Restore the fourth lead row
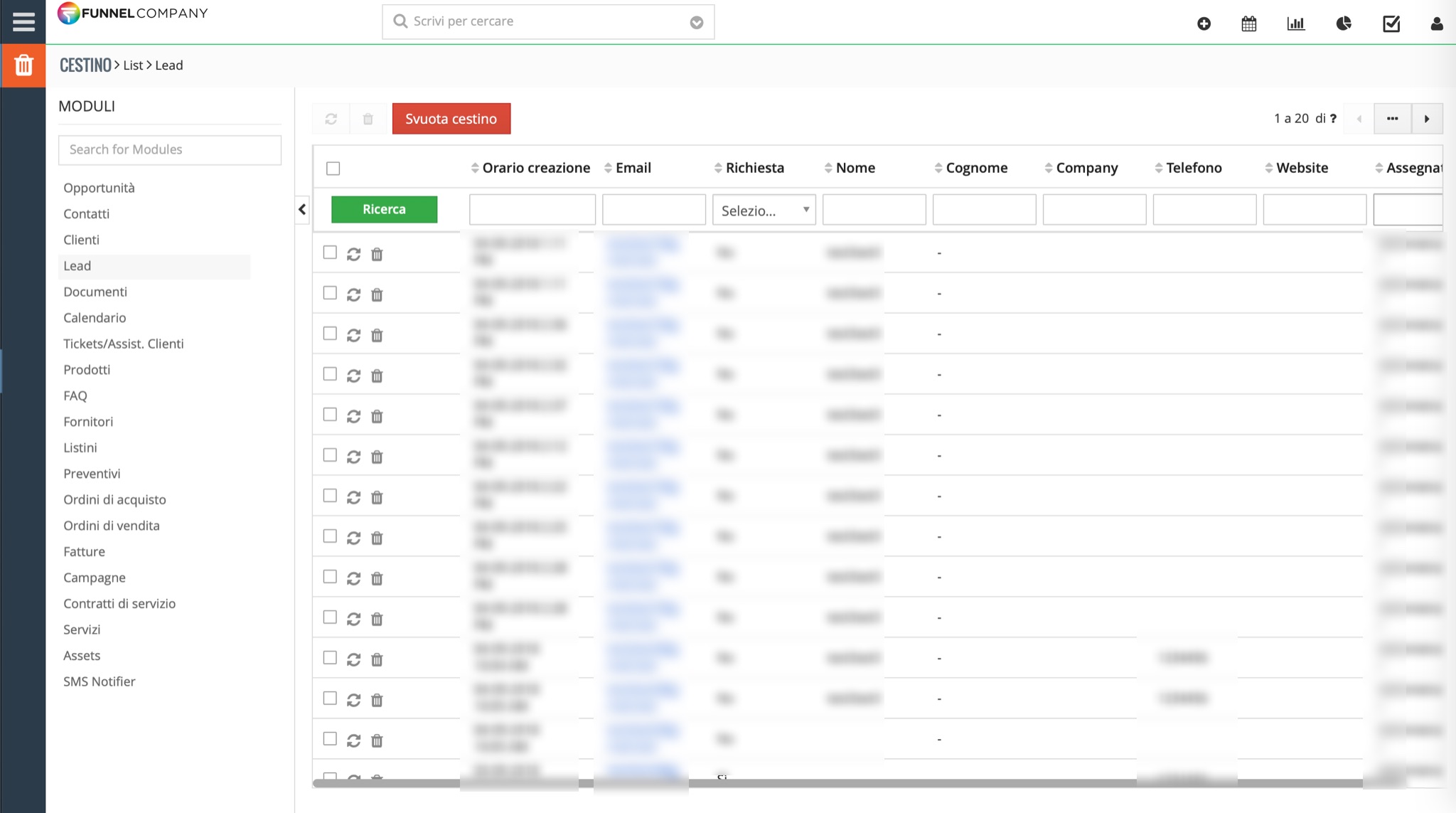The image size is (1456, 813). pos(353,376)
